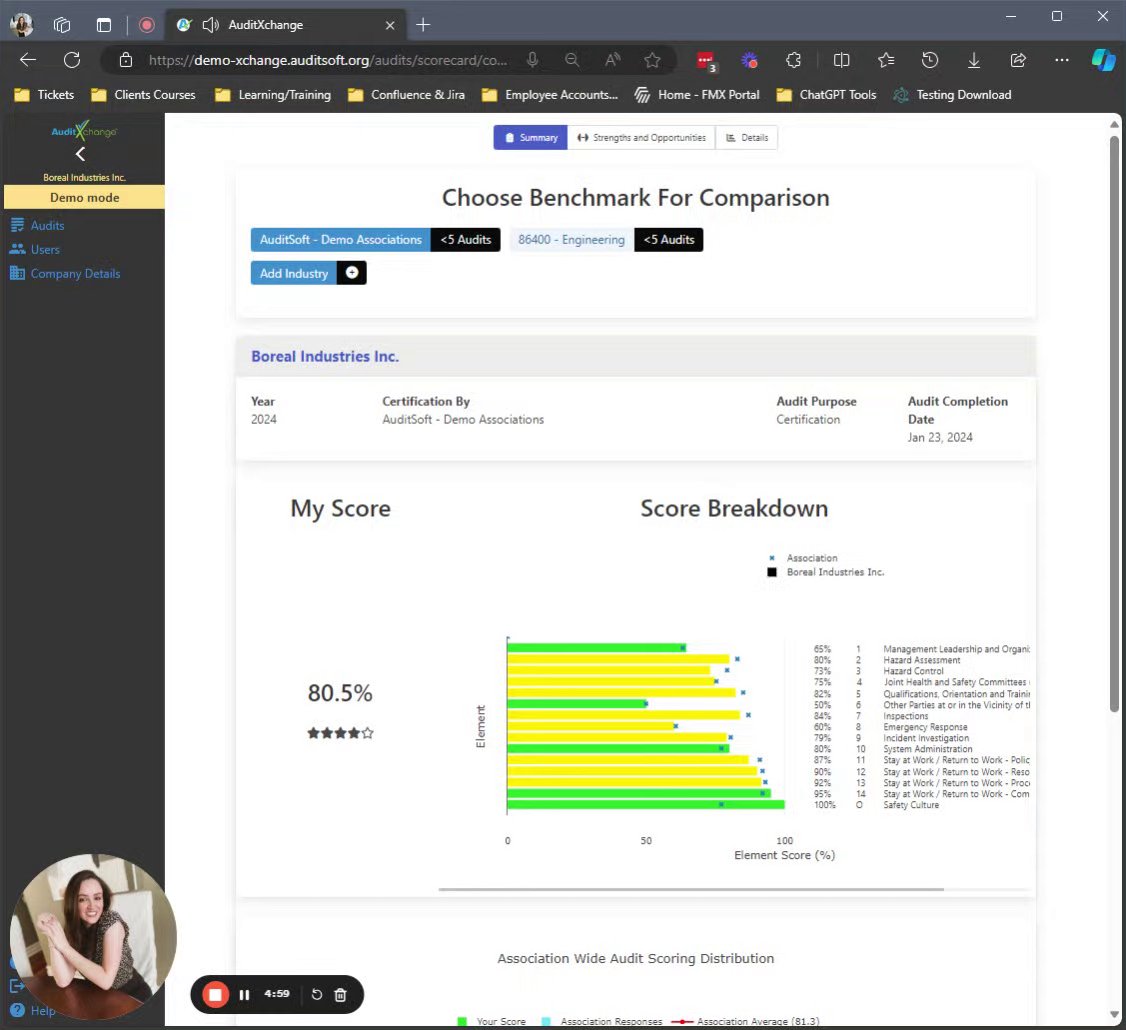Image resolution: width=1126 pixels, height=1030 pixels.
Task: Add page to favorites star icon
Action: point(652,60)
